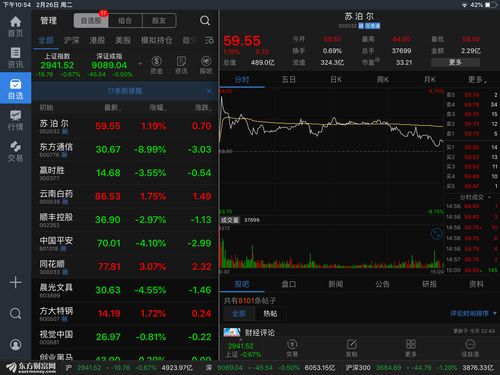Click the 更多 button in quote details

coord(455,62)
